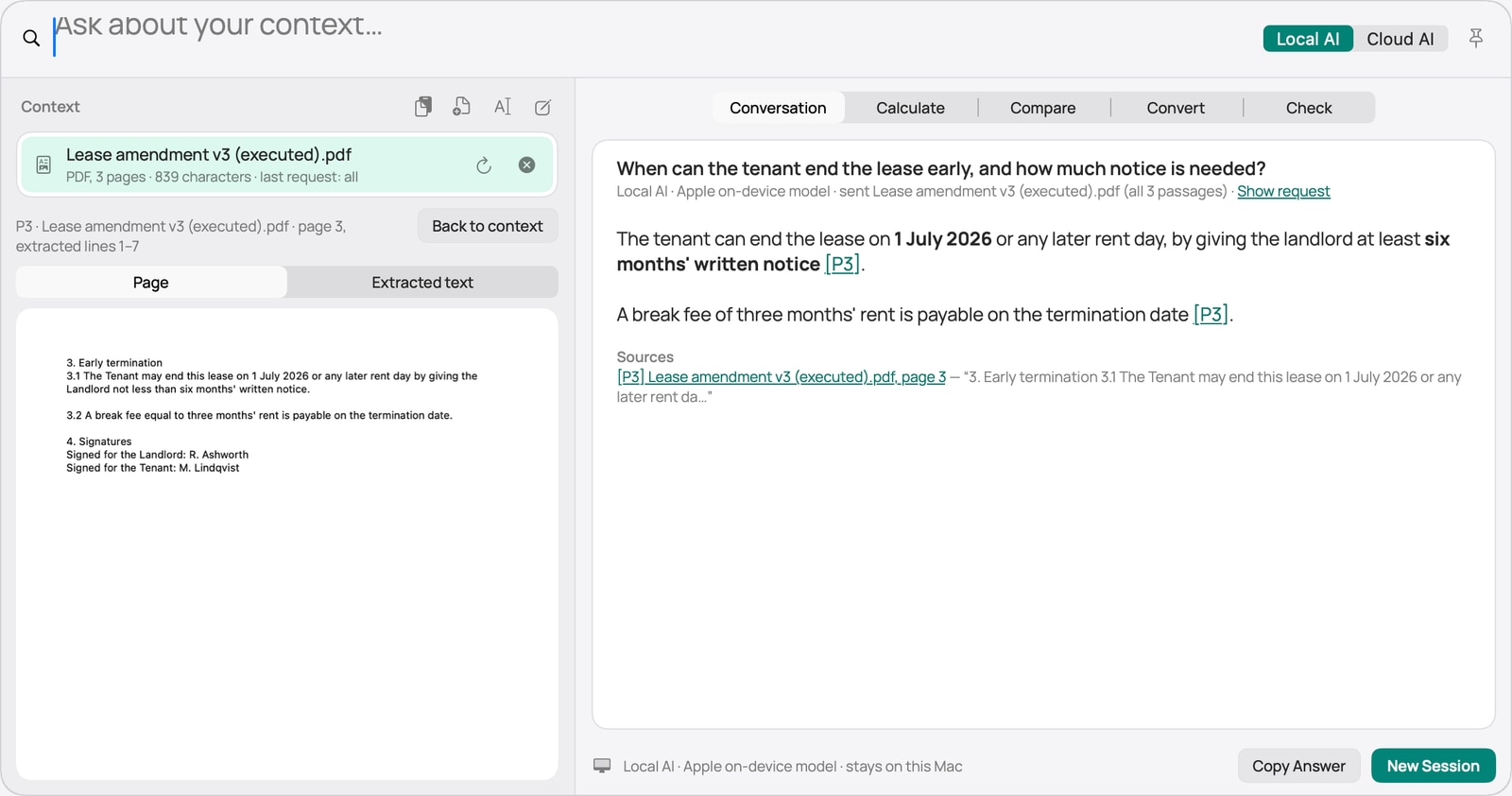Image resolution: width=1512 pixels, height=796 pixels.
Task: Click the 'Context' panel title
Action: 50,107
